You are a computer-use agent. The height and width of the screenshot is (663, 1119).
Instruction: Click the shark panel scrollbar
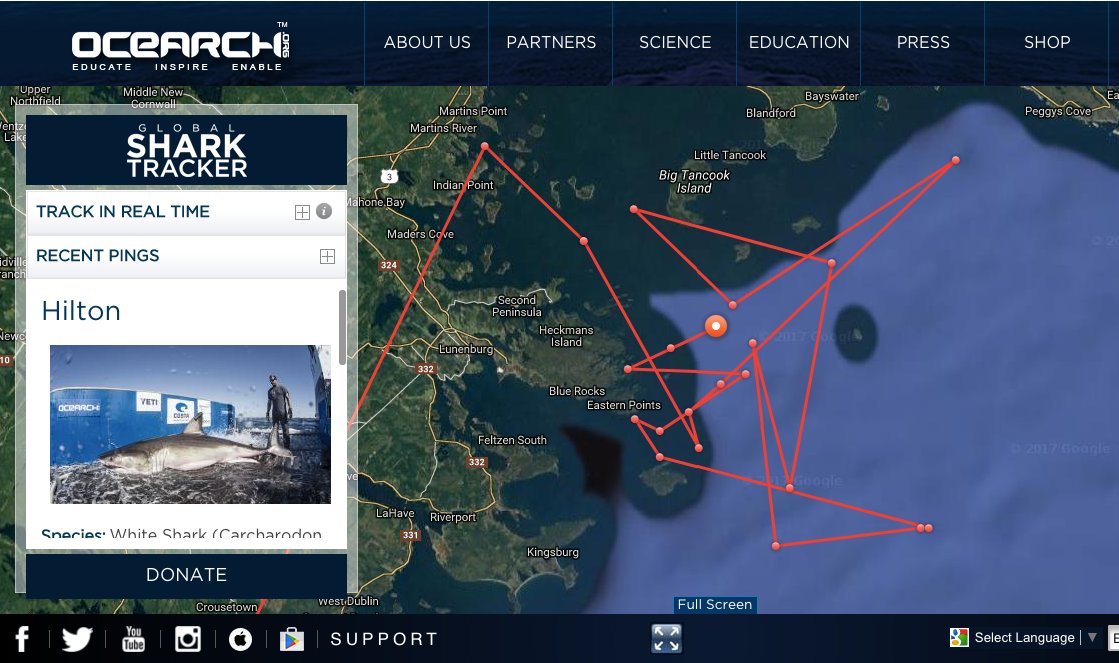tap(342, 328)
